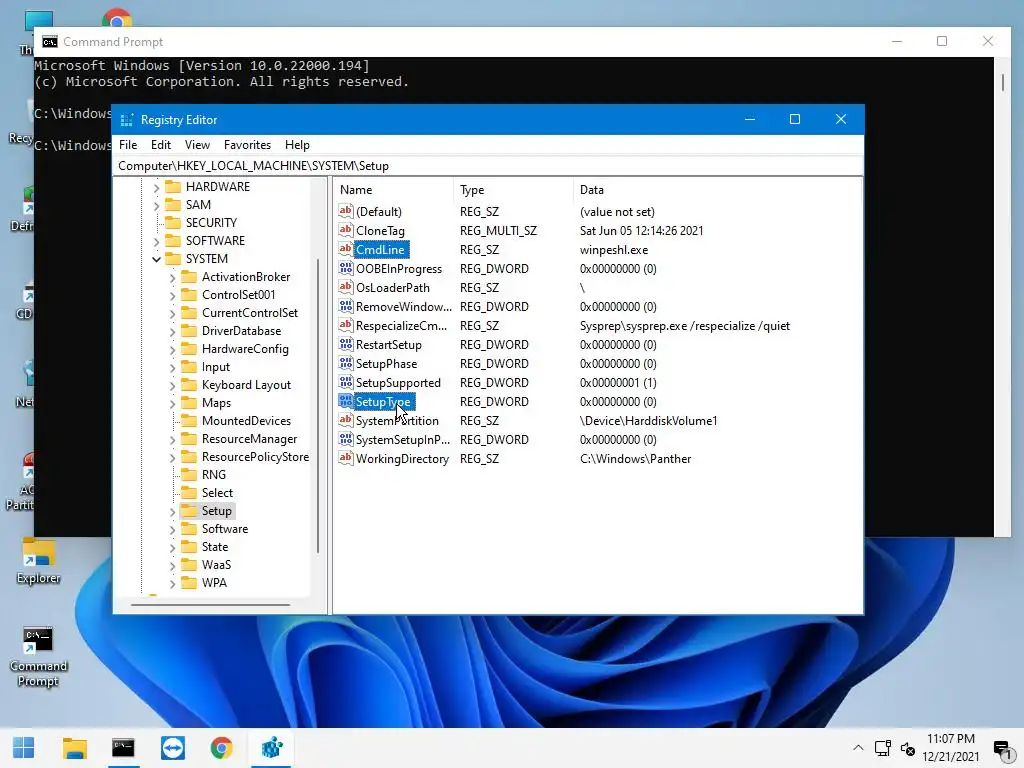Expand the SOFTWARE key under HKEY_LOCAL_MACHINE
This screenshot has height=768, width=1024.
156,242
